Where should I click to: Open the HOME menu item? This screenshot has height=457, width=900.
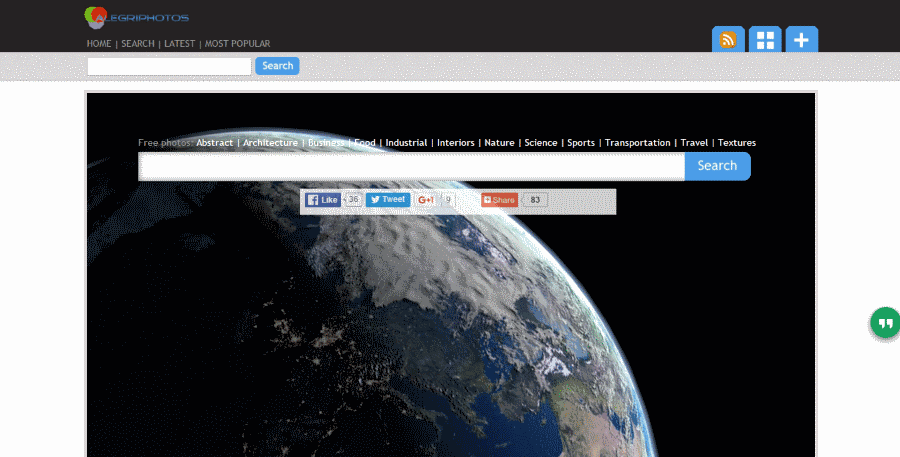click(99, 44)
